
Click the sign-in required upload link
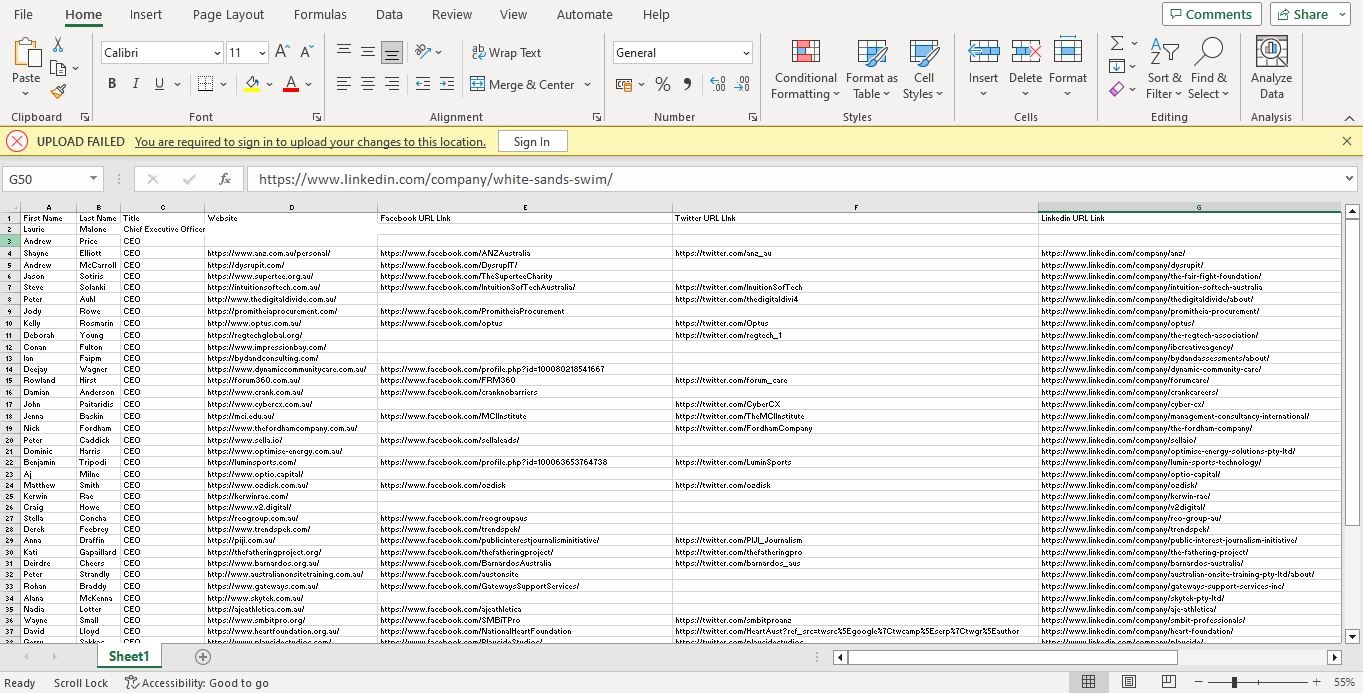[310, 142]
